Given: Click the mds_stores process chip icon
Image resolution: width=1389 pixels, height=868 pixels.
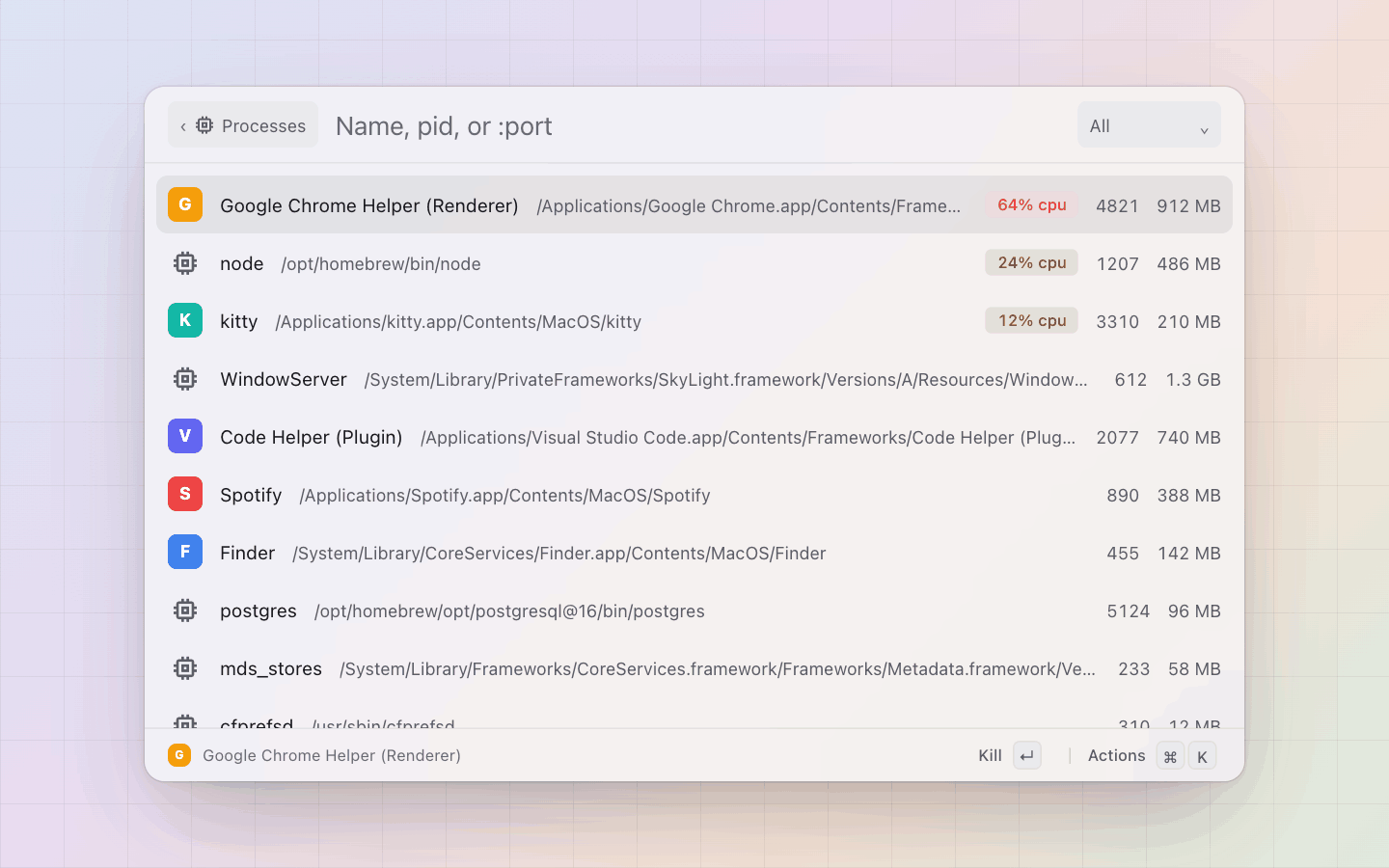Looking at the screenshot, I should coord(185,667).
